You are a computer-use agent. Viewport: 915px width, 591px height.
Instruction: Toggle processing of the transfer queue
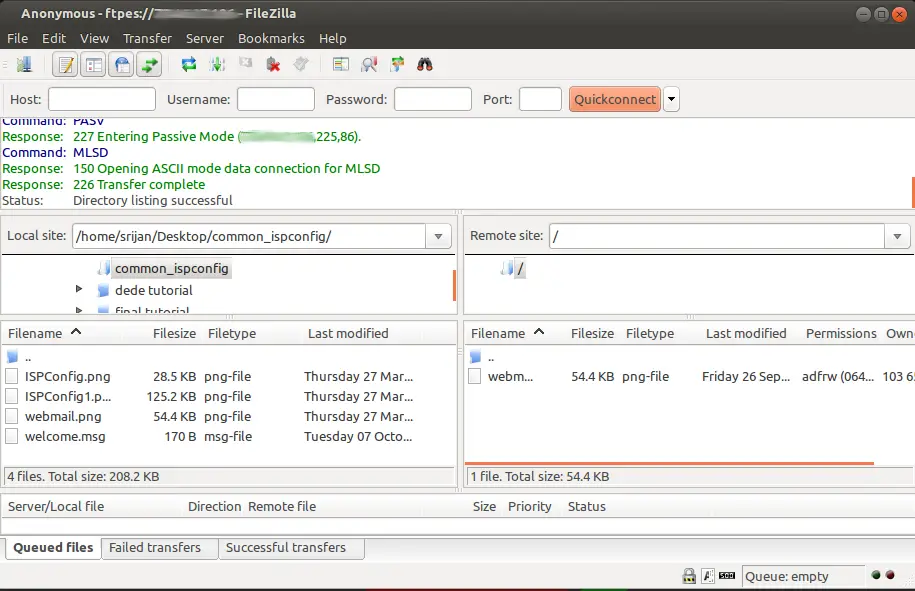point(217,65)
